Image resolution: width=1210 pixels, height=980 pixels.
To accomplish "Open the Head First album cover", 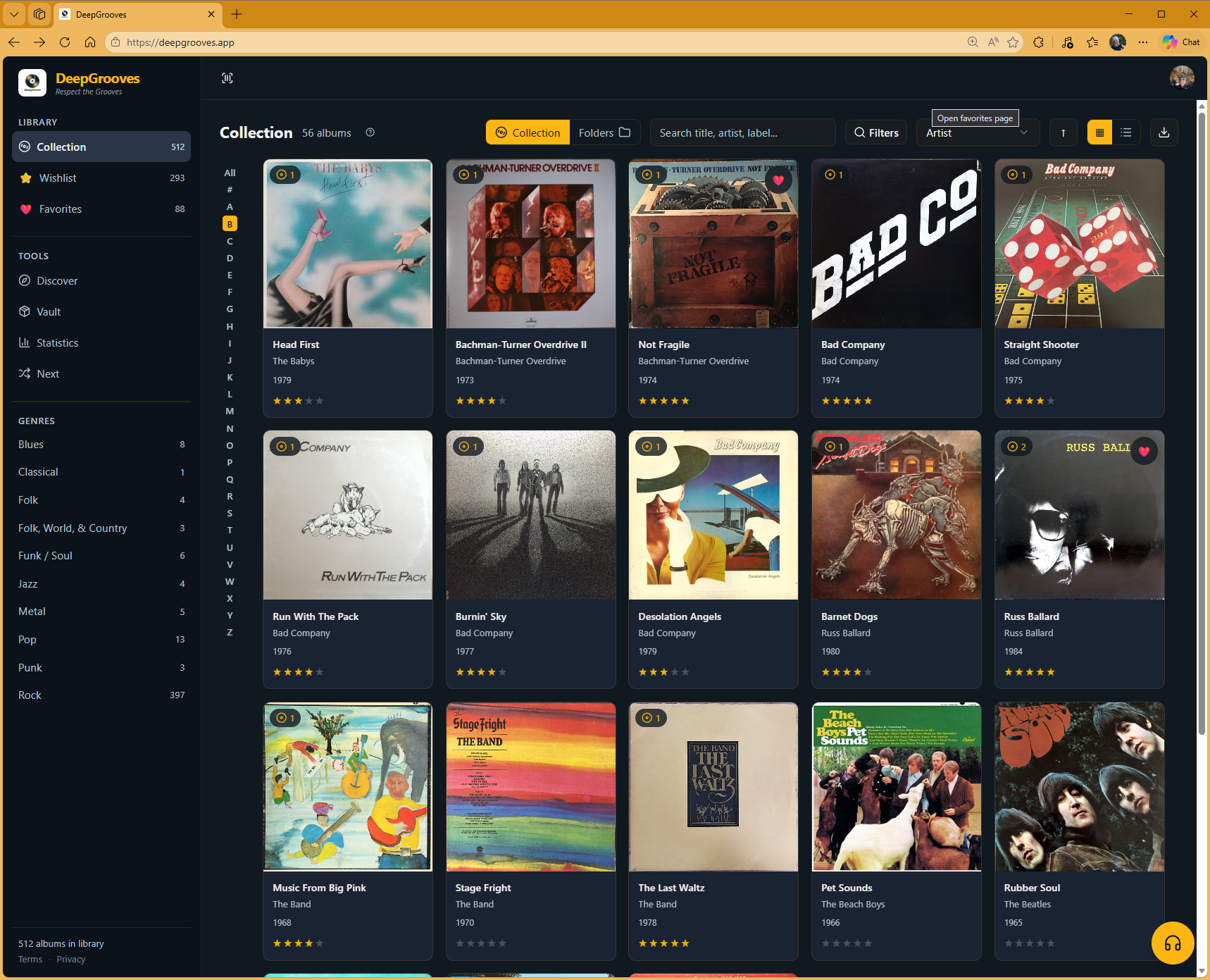I will tap(347, 244).
